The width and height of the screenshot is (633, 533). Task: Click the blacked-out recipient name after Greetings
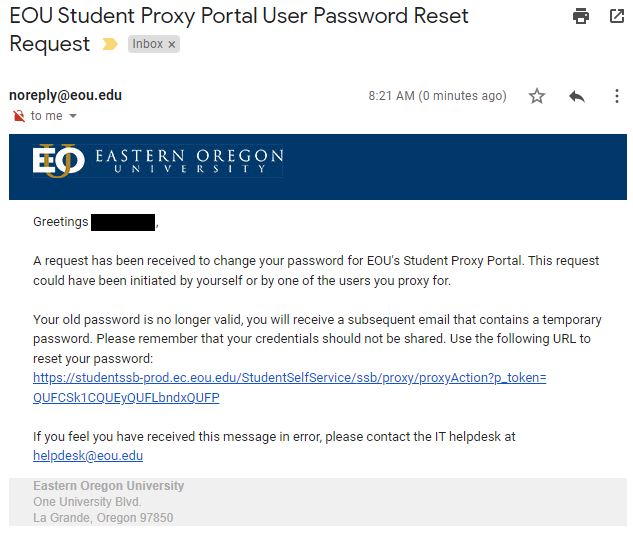(x=123, y=222)
